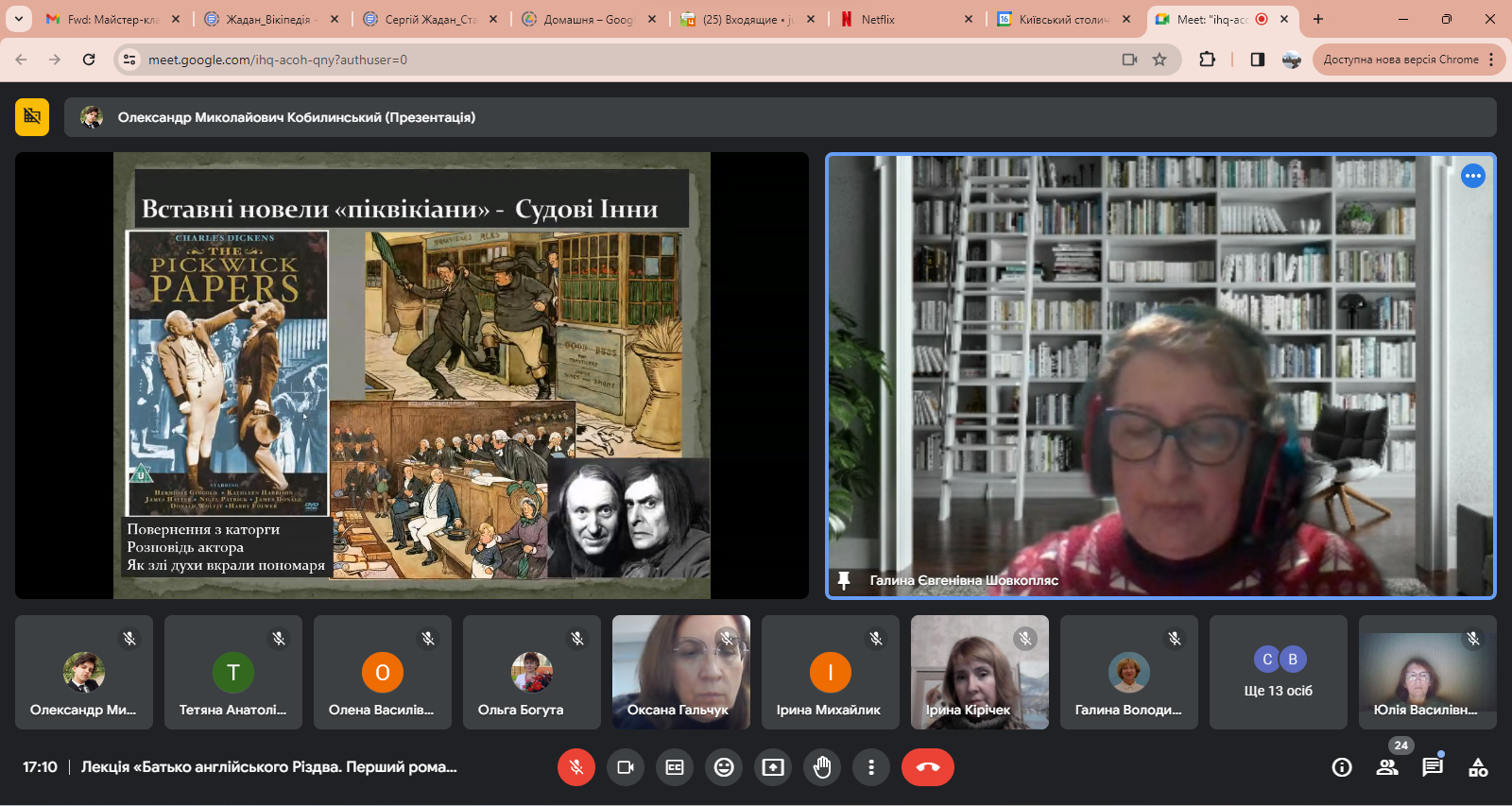Screen dimensions: 1512x806
Task: Show the participants list
Action: 1387,767
